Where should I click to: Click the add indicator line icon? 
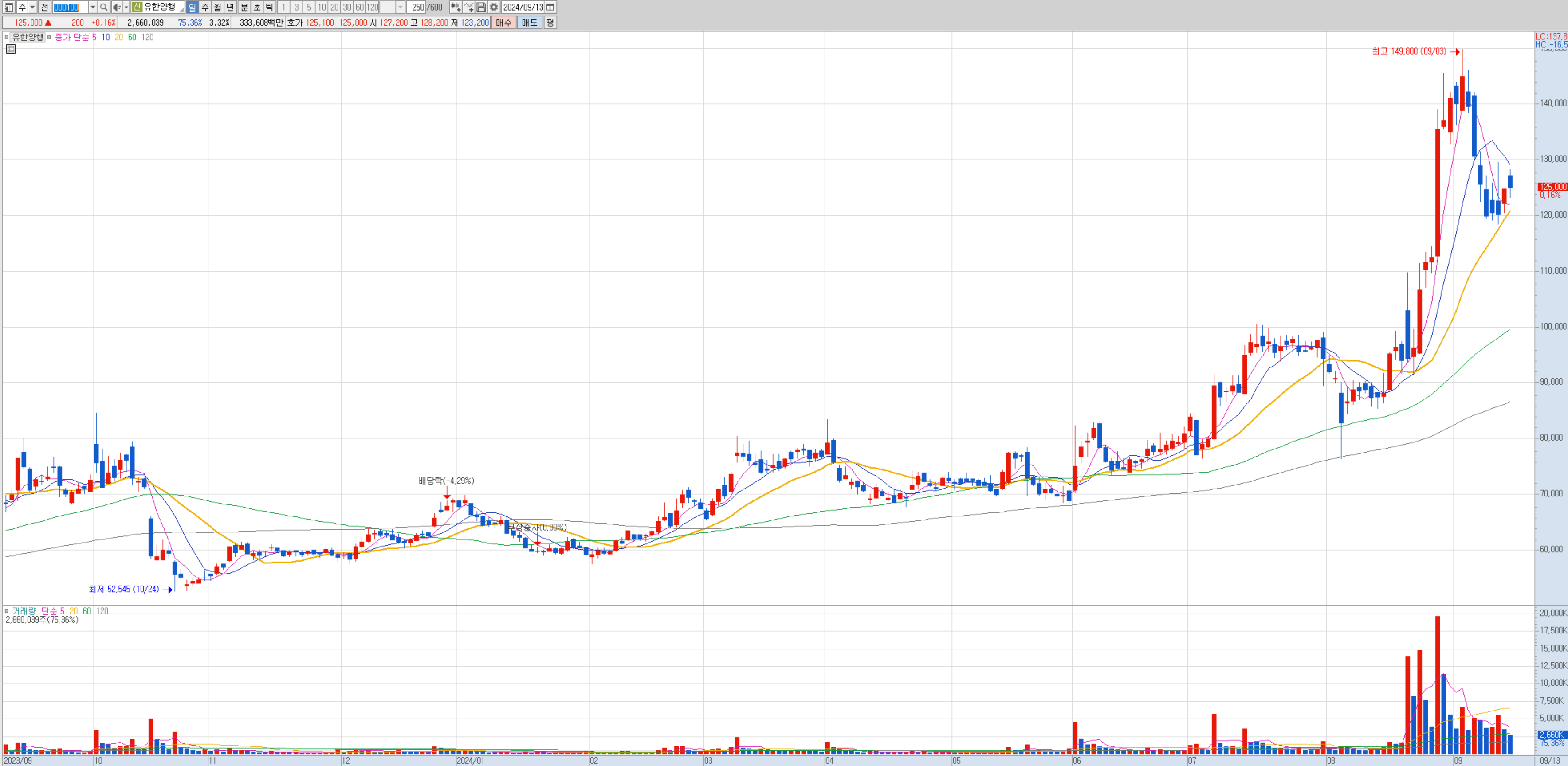coord(468,7)
